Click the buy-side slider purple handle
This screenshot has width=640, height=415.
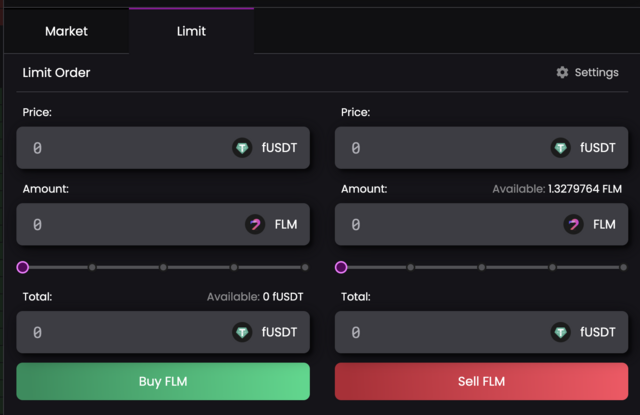tap(23, 267)
